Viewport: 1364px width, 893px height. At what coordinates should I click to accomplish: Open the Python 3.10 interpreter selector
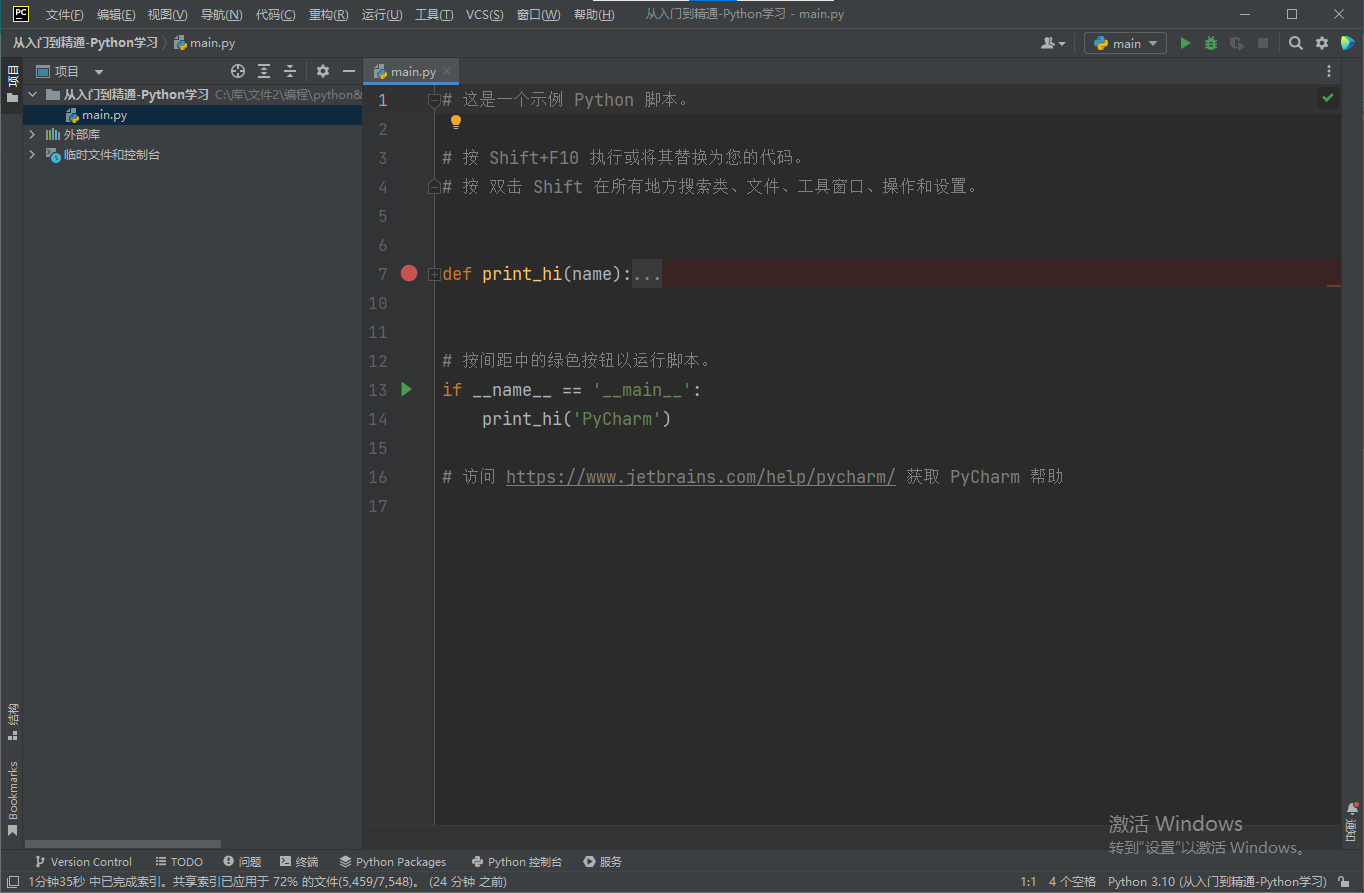[1217, 882]
